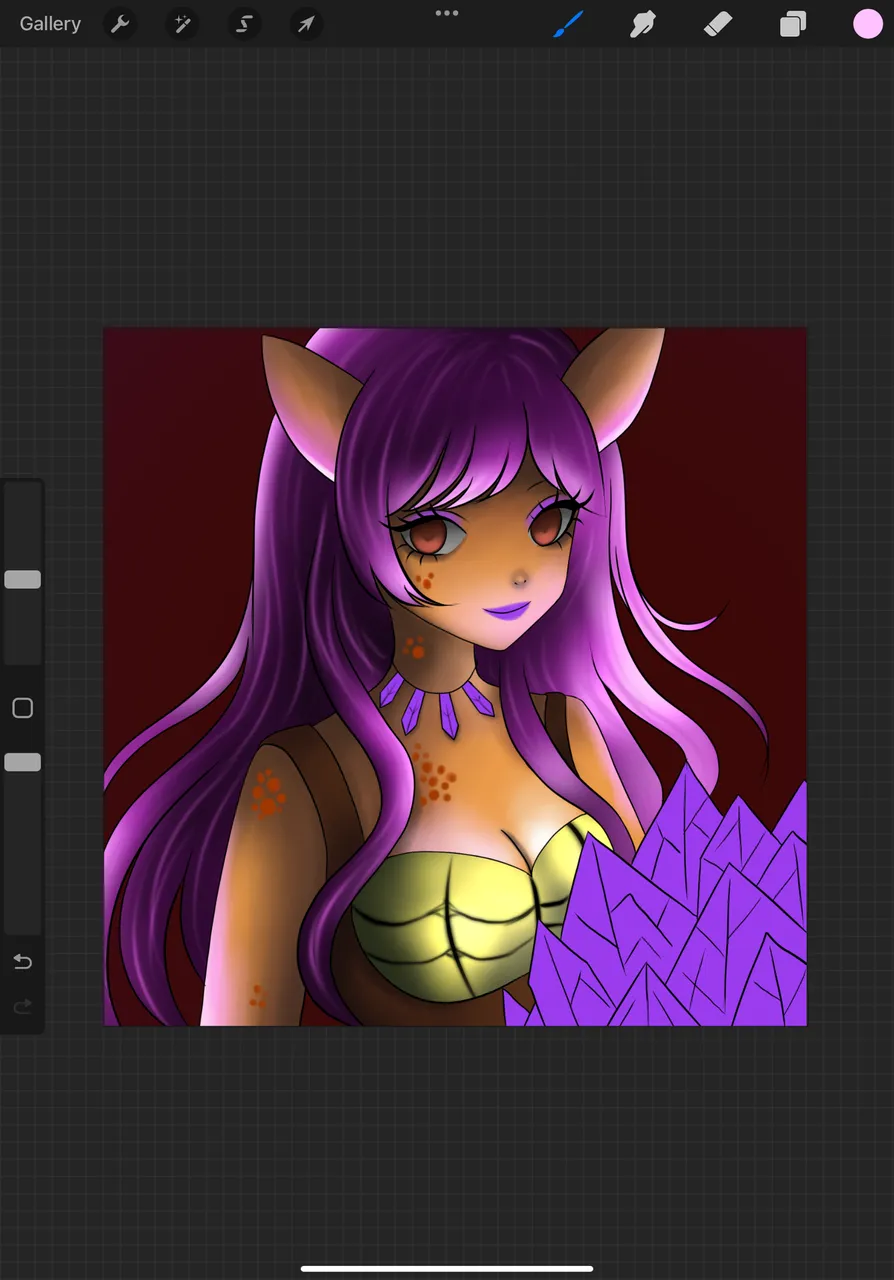
Task: Tap the three-dot multitasking menu
Action: (447, 14)
